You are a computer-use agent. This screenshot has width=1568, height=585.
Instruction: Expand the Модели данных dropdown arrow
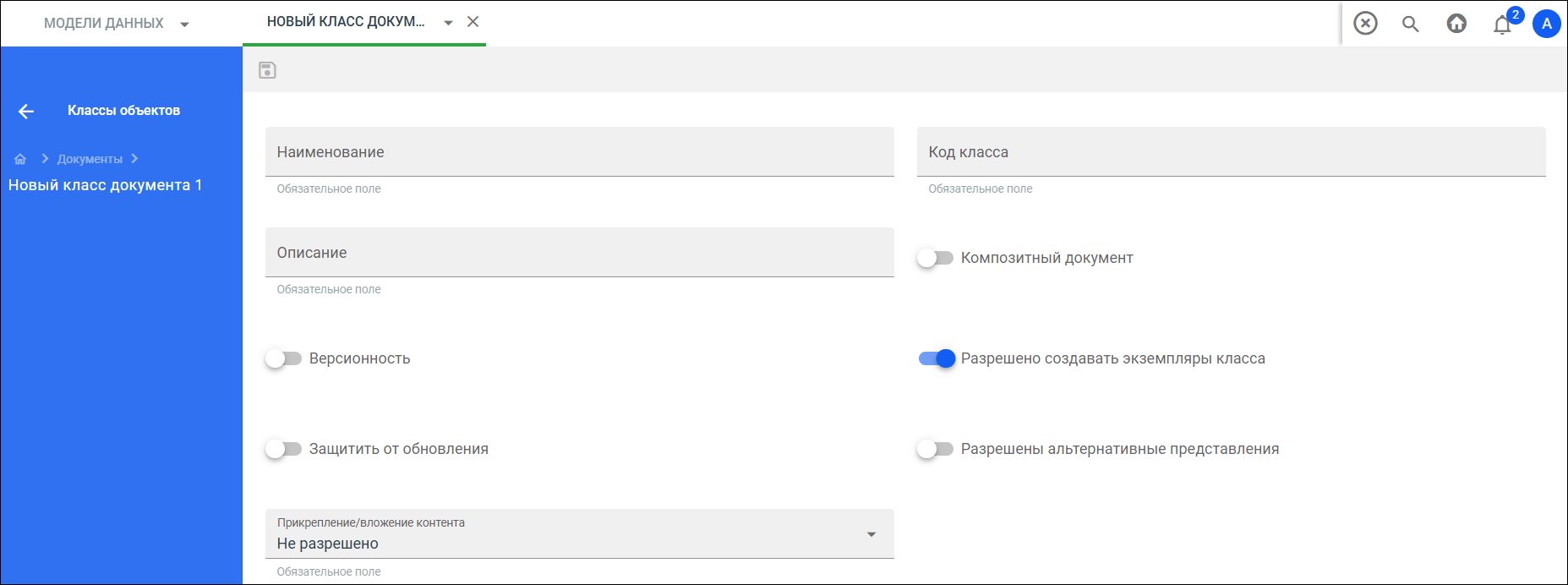184,25
